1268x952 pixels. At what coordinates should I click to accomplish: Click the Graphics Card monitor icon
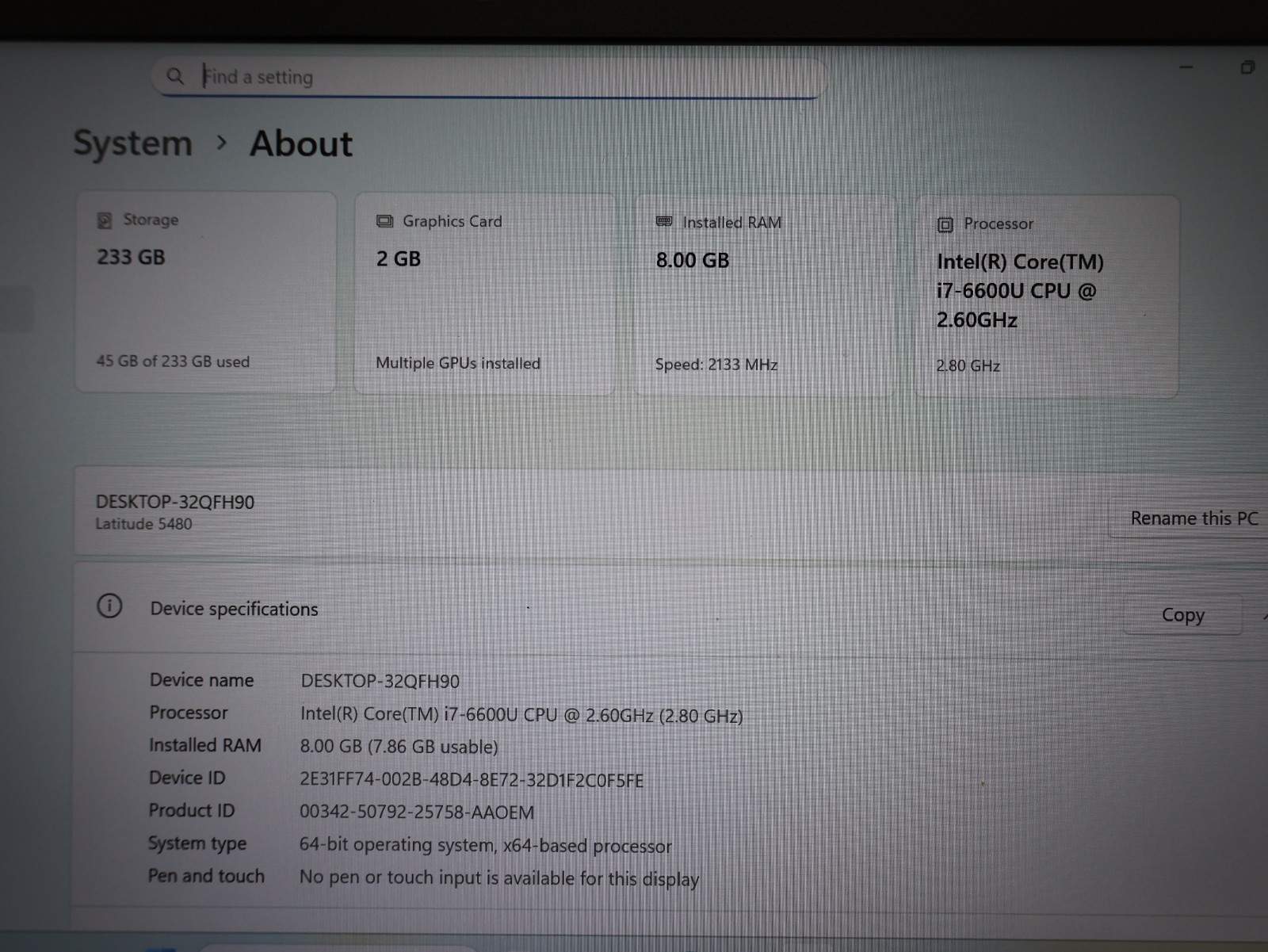pyautogui.click(x=384, y=221)
